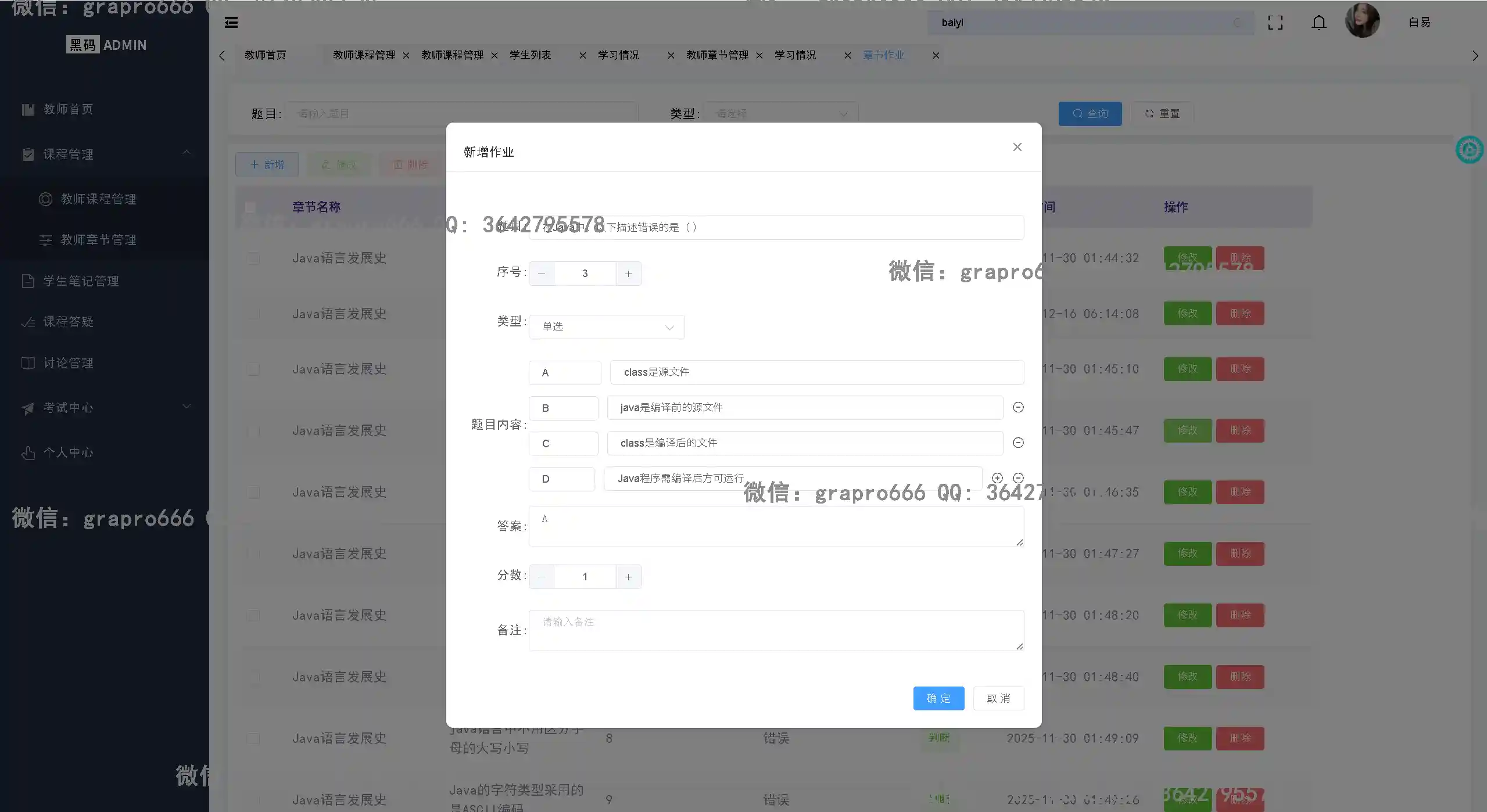Increase 序号 with plus stepper

pyautogui.click(x=628, y=274)
